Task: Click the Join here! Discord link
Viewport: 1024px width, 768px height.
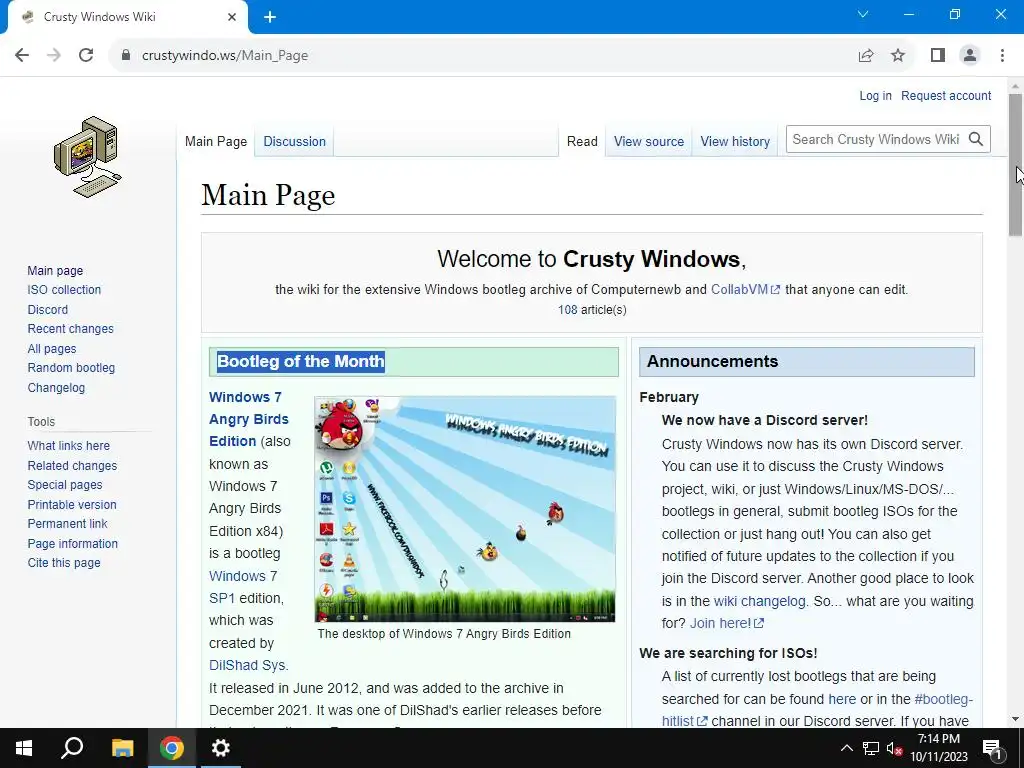Action: coord(727,624)
